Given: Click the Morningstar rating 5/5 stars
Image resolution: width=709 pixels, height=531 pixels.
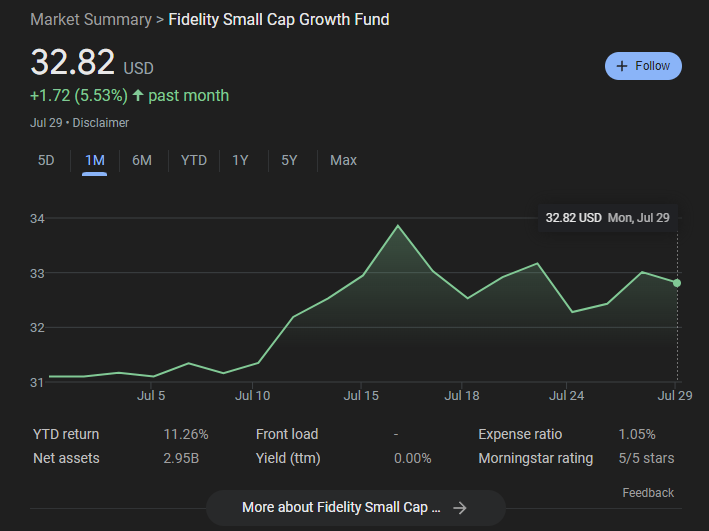Looking at the screenshot, I should pyautogui.click(x=646, y=458).
